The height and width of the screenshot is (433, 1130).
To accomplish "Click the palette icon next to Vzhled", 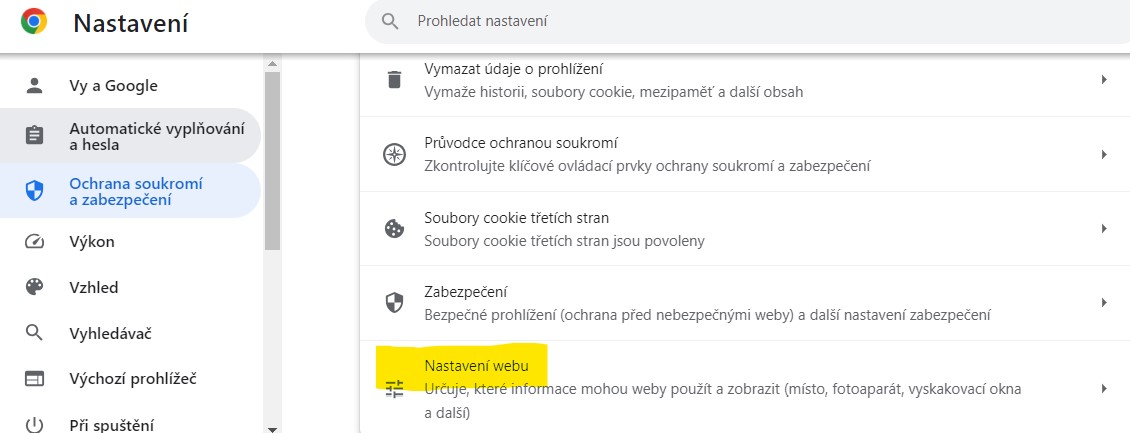I will point(34,287).
